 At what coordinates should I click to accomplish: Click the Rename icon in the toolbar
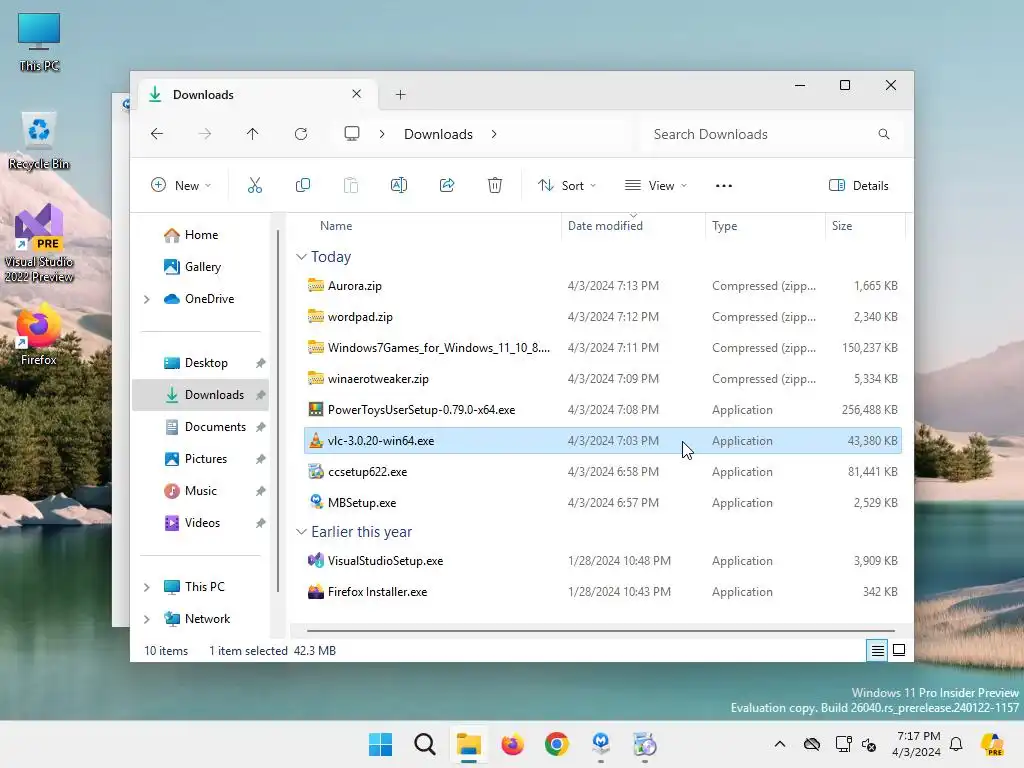(x=398, y=185)
